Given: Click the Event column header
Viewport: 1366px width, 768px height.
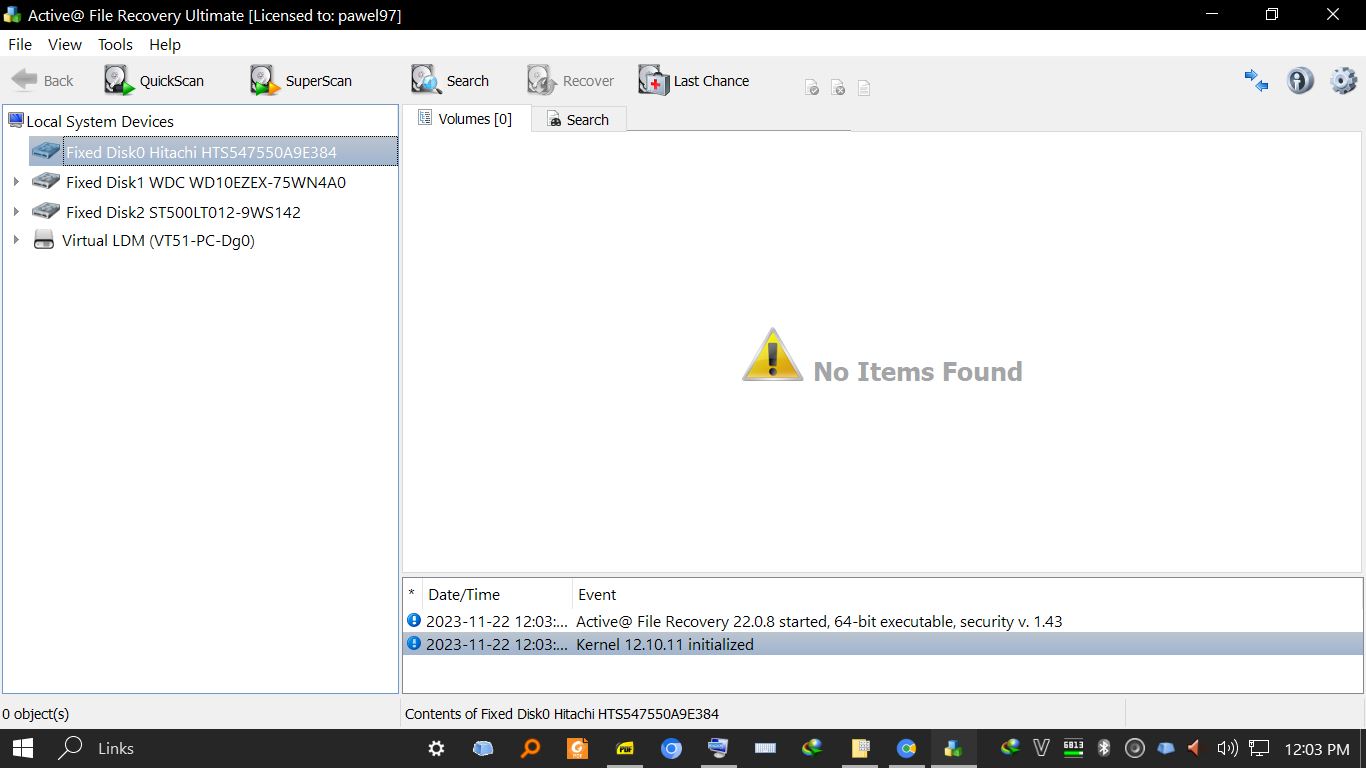Looking at the screenshot, I should click(x=597, y=594).
